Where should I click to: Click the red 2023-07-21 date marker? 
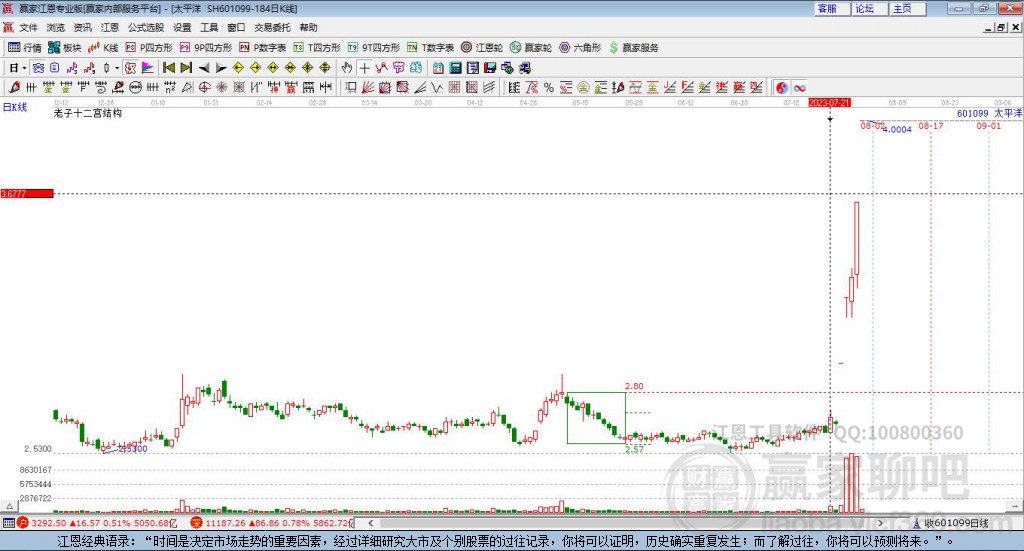(829, 102)
